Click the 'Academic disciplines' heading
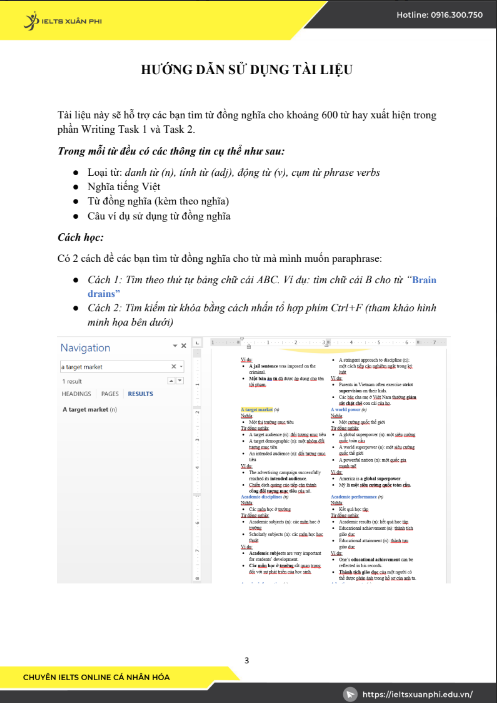 pyautogui.click(x=262, y=497)
